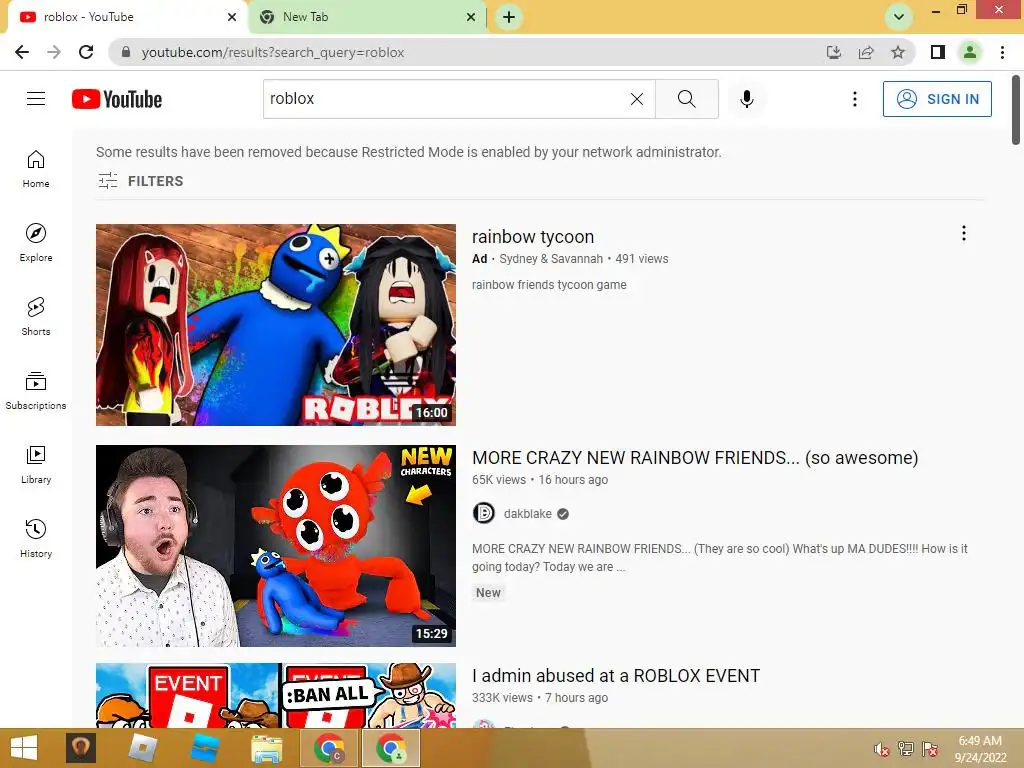Open Library in the sidebar
Screen dimensions: 1024x768
pyautogui.click(x=36, y=464)
